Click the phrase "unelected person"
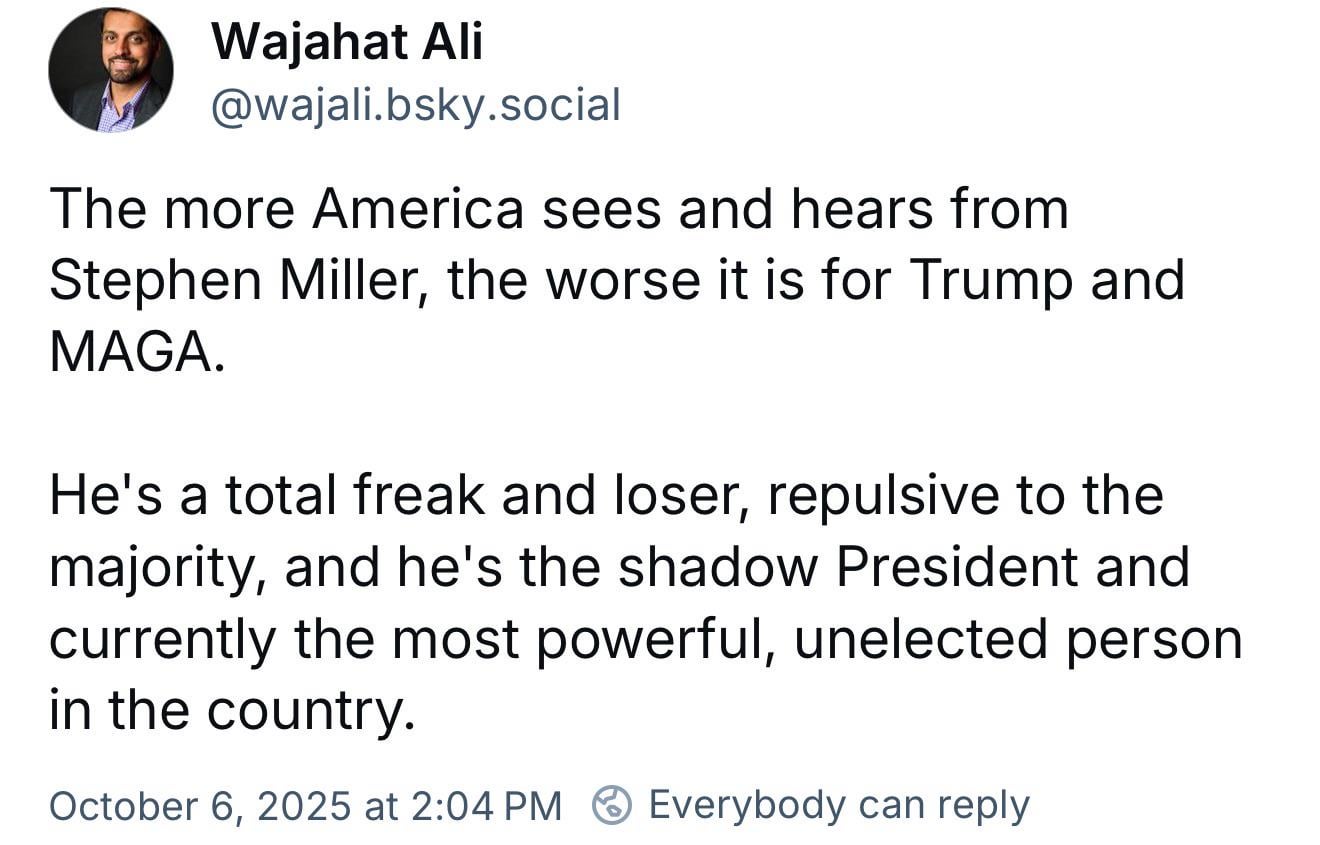Image resolution: width=1320 pixels, height=845 pixels. (1018, 640)
